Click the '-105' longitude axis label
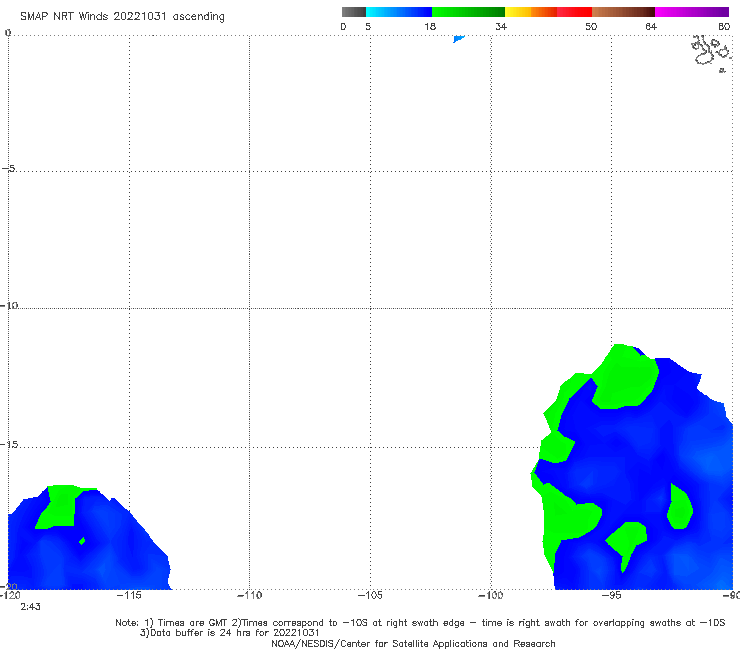This screenshot has width=740, height=650. pos(370,595)
